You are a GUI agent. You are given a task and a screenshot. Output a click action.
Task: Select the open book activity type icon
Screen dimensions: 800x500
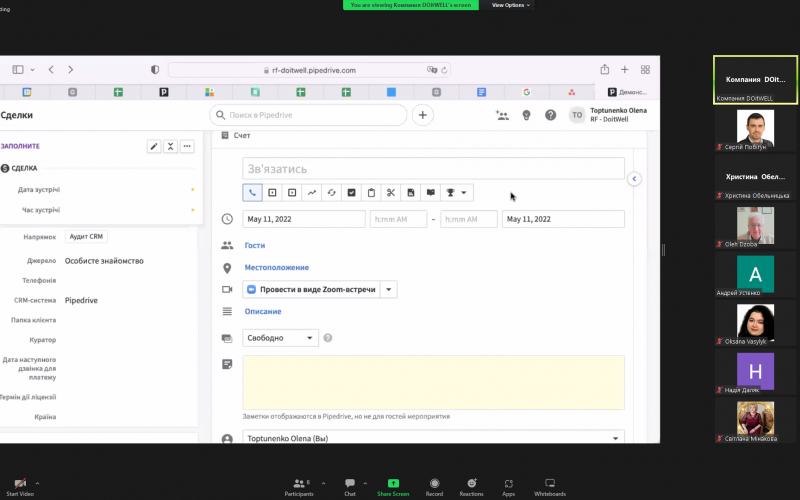tap(431, 193)
